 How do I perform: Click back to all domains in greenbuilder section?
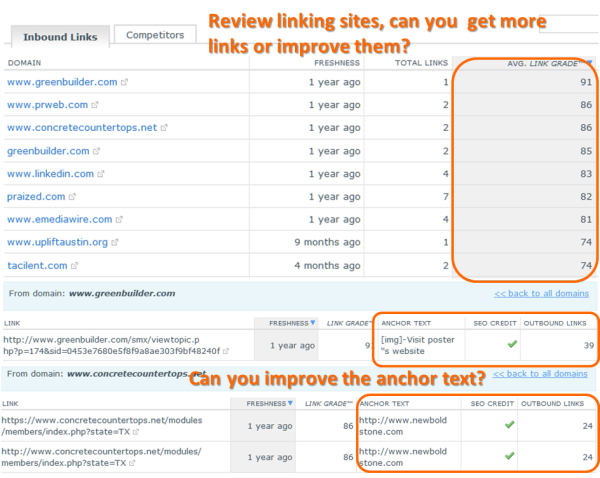point(541,294)
